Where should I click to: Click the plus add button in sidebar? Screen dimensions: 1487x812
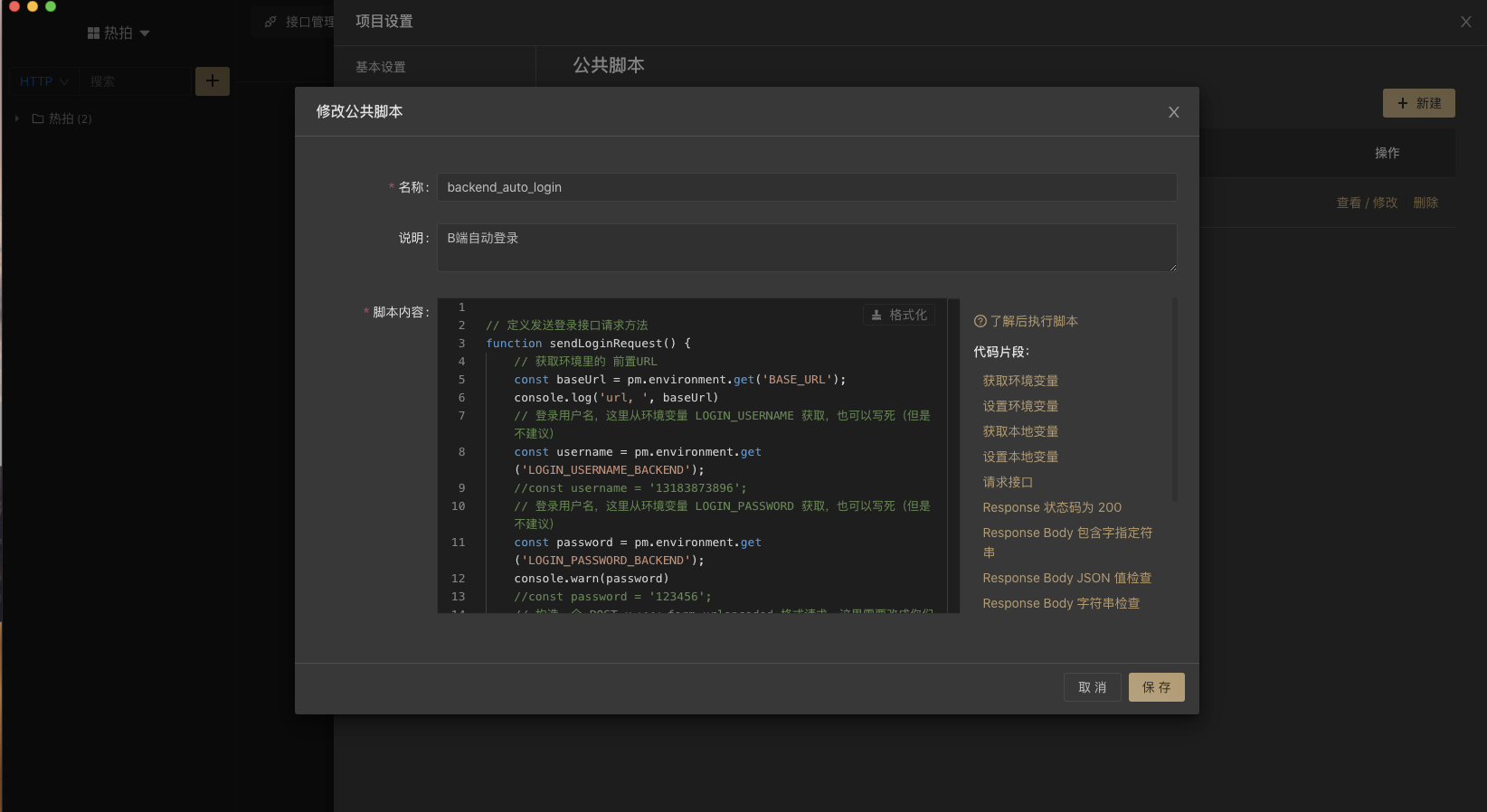coord(213,81)
